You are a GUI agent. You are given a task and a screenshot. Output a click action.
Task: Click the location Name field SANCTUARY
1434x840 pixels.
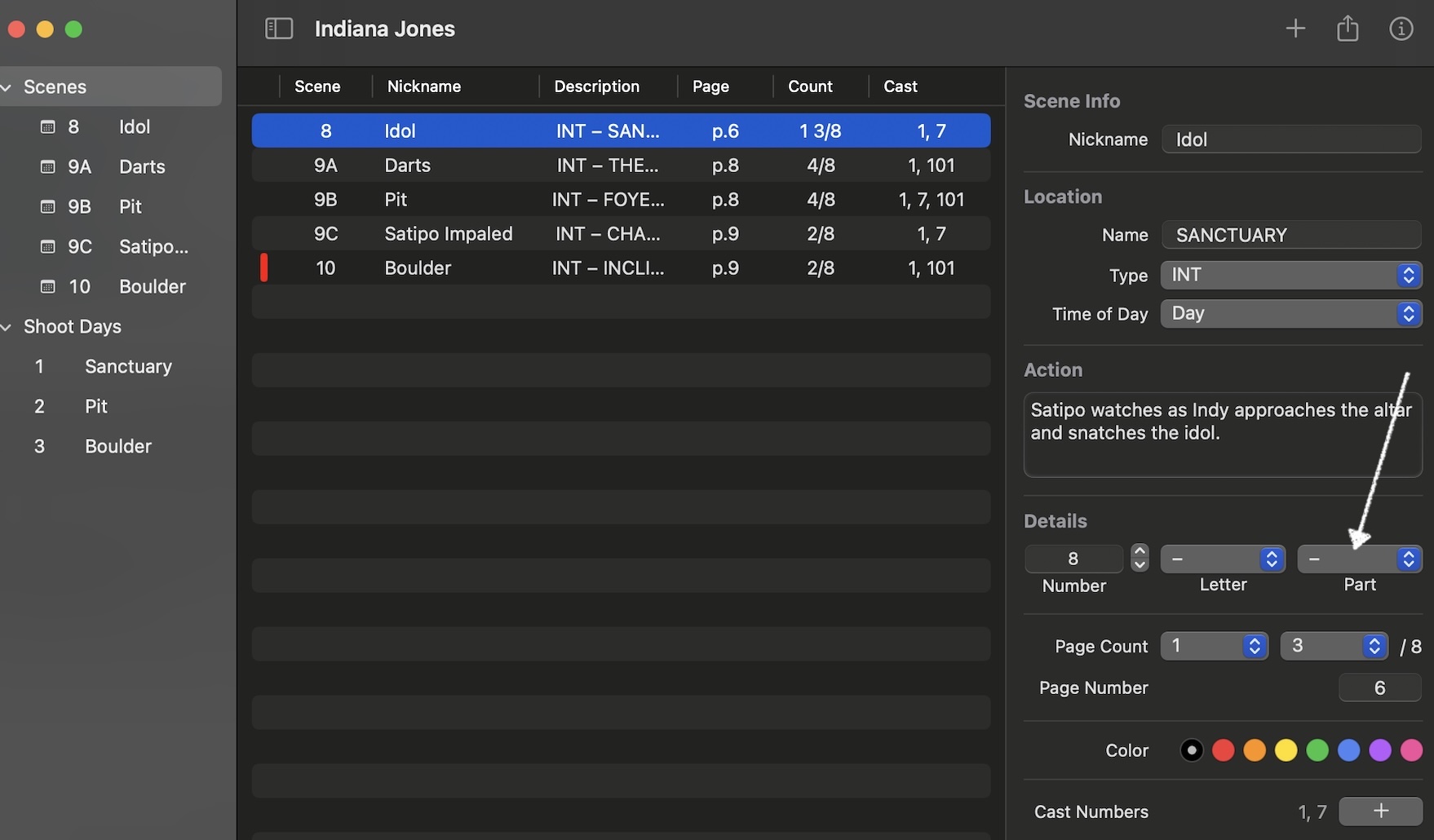pos(1291,235)
